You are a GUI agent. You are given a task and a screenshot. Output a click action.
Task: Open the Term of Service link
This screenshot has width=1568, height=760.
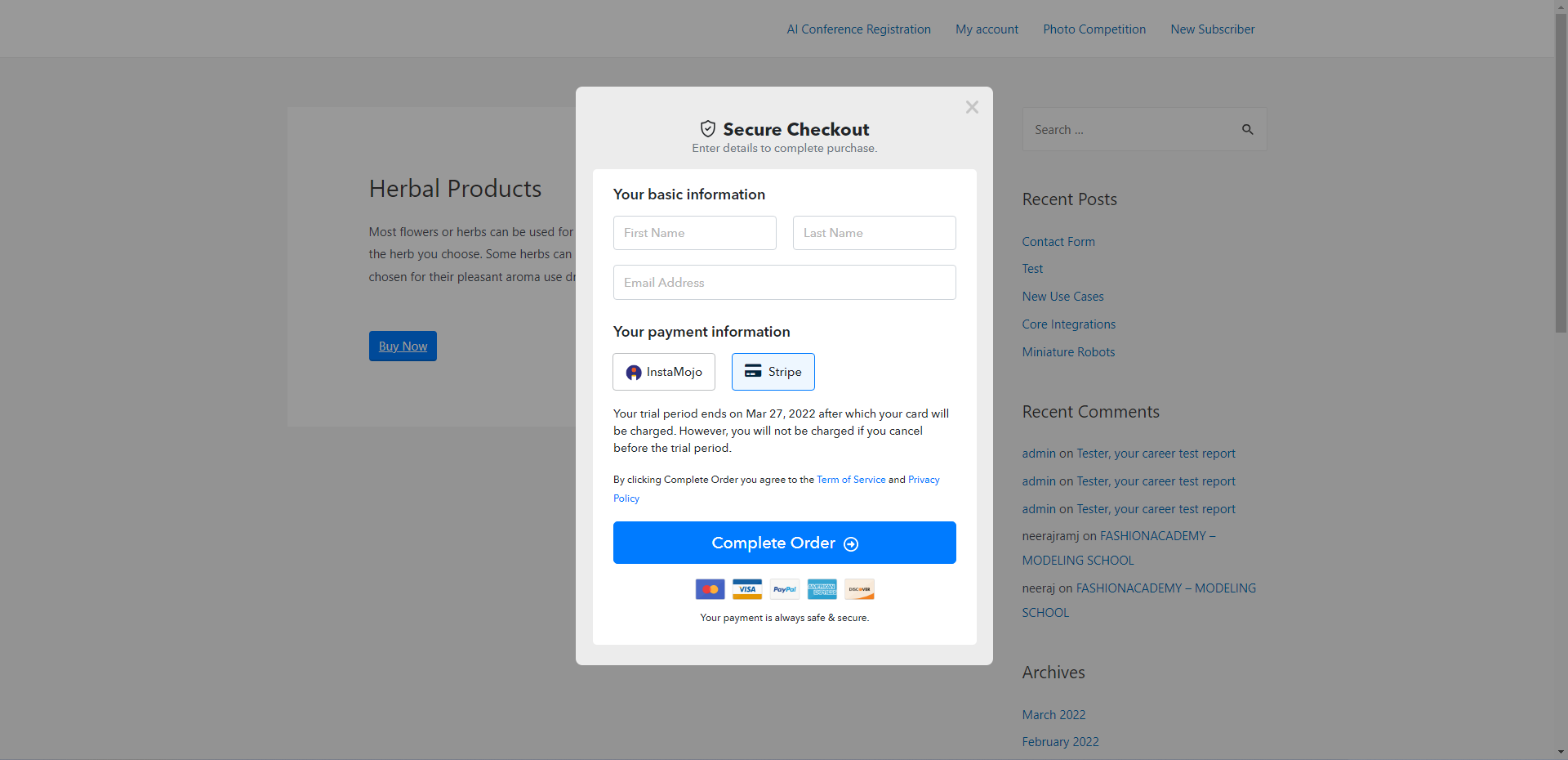click(851, 480)
